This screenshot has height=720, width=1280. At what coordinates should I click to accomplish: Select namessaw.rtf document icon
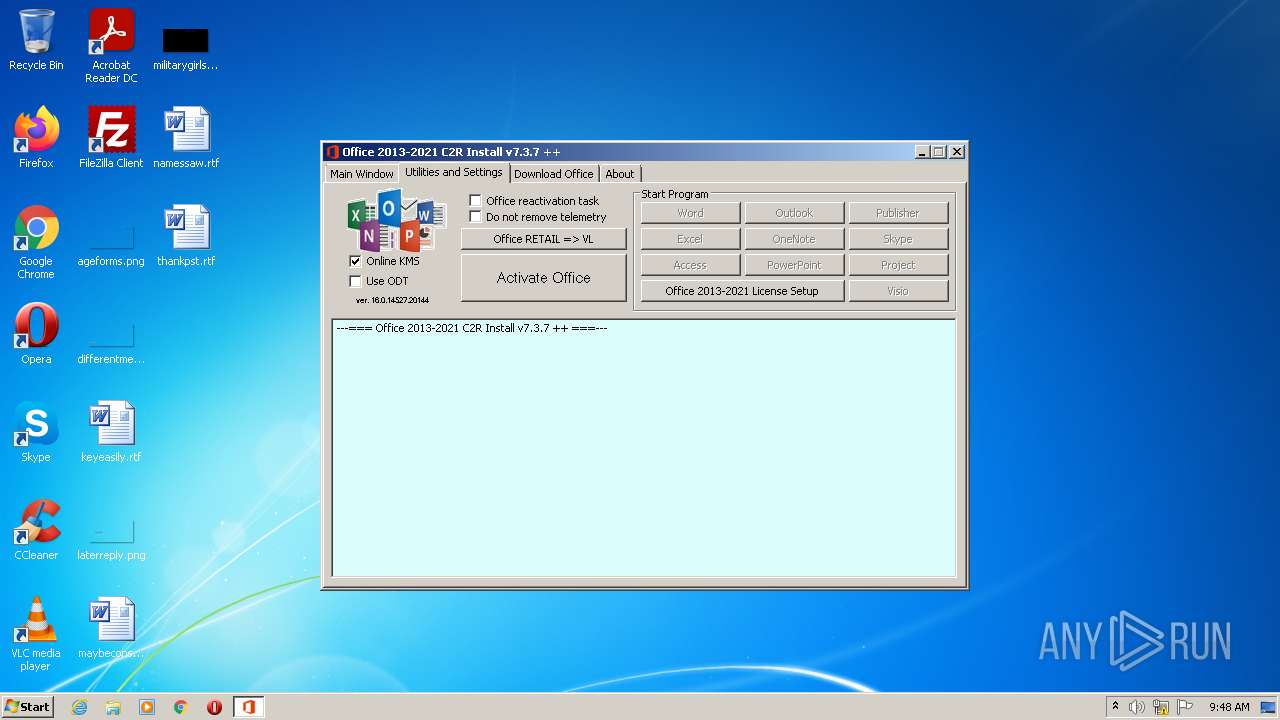[186, 138]
